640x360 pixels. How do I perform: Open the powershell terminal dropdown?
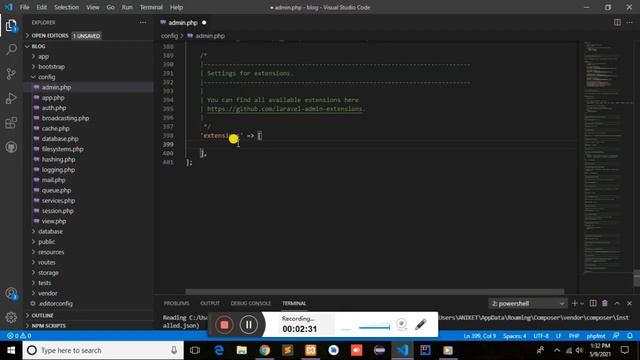click(x=528, y=303)
